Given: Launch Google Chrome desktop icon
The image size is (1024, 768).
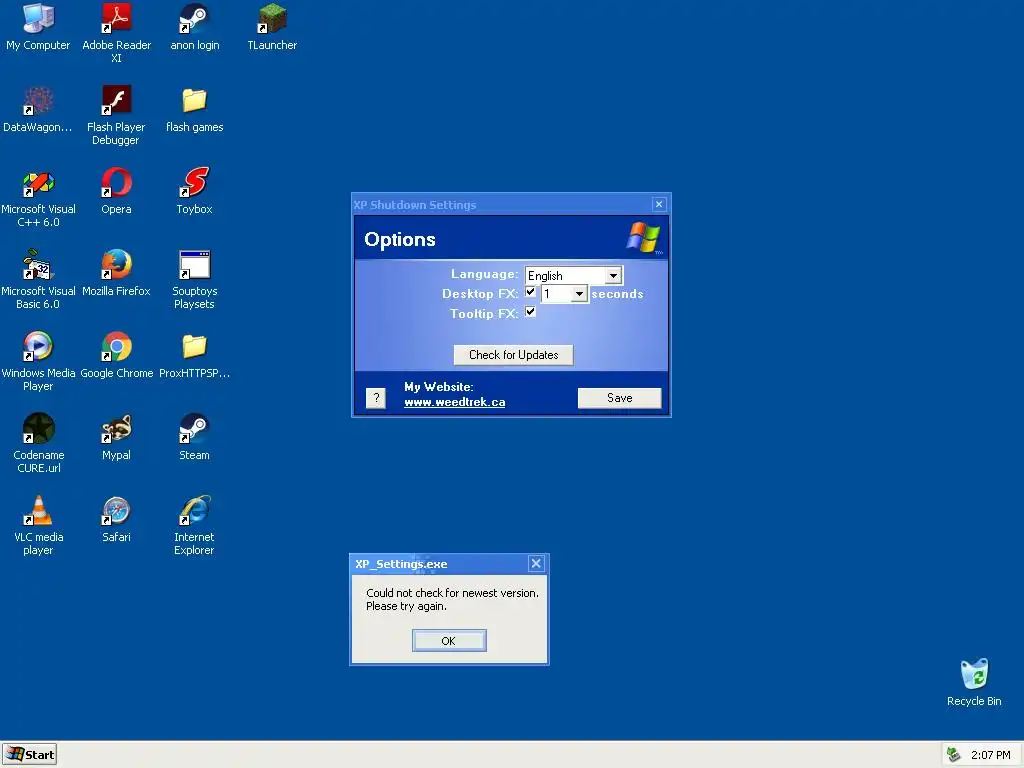Looking at the screenshot, I should 116,356.
